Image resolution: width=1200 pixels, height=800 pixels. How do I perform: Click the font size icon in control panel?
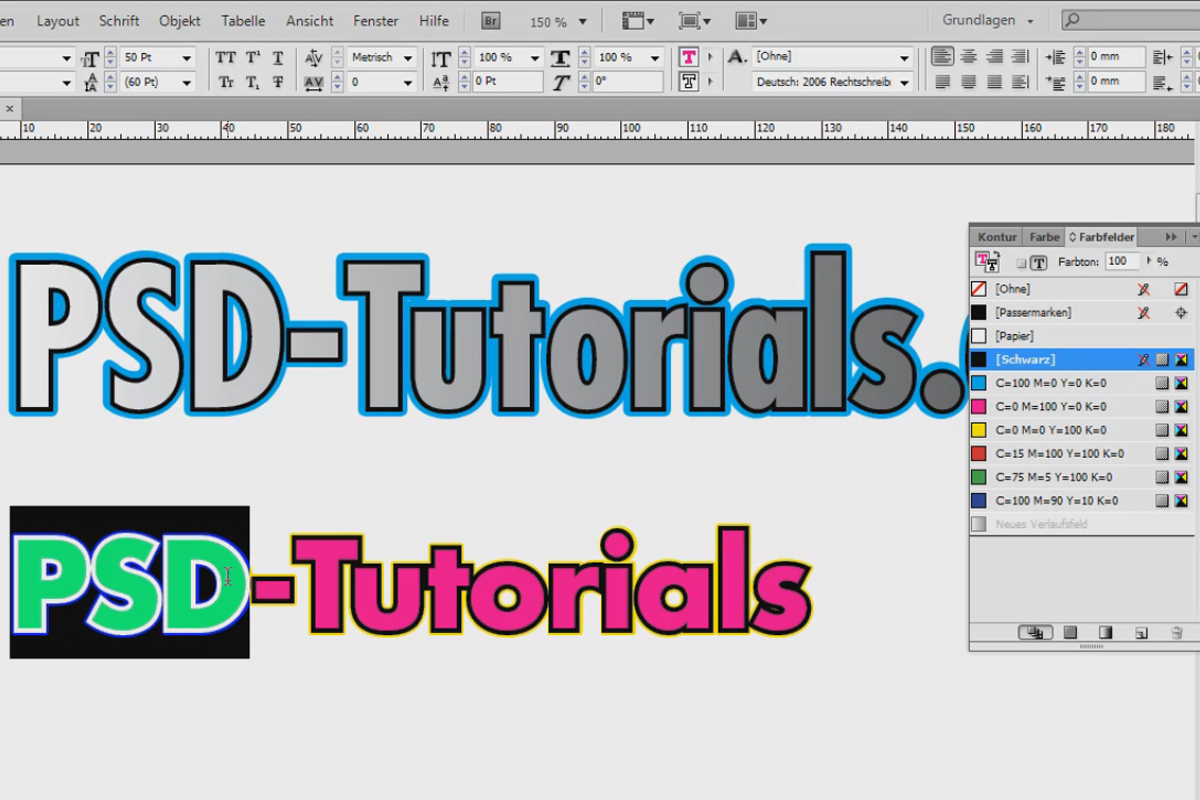pyautogui.click(x=91, y=58)
